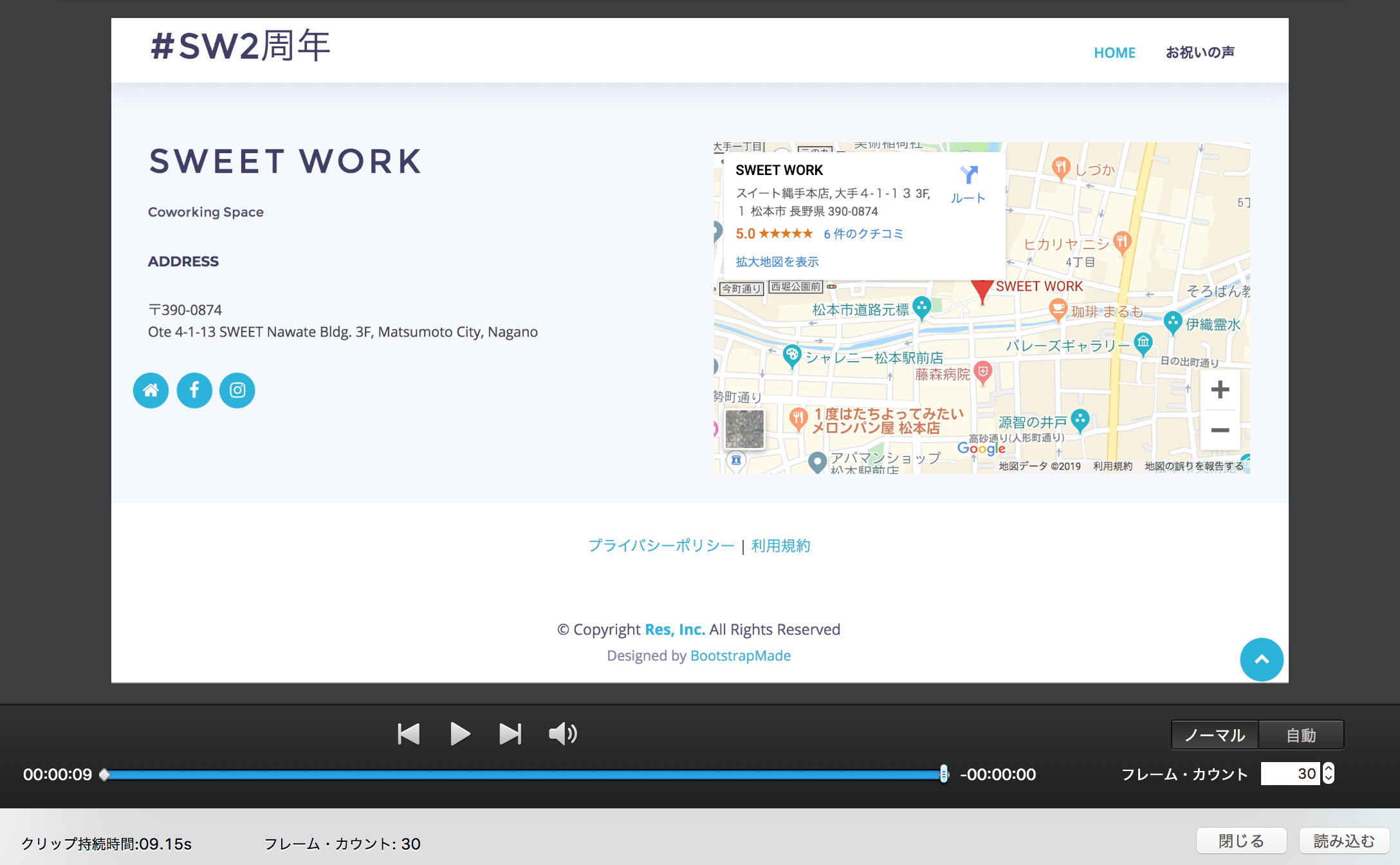
Task: Skip to the next frame
Action: tap(510, 734)
